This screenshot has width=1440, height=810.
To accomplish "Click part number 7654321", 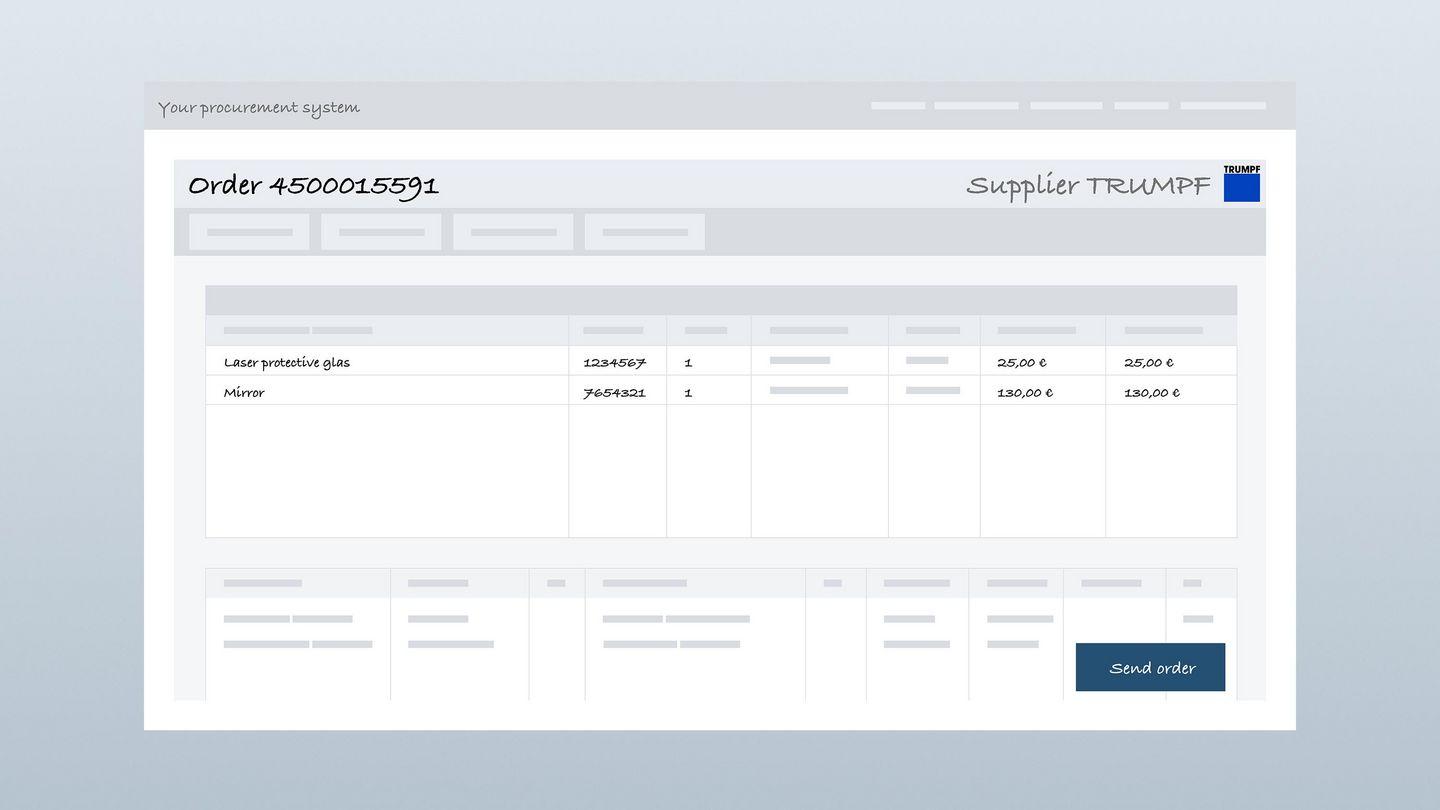I will 614,392.
